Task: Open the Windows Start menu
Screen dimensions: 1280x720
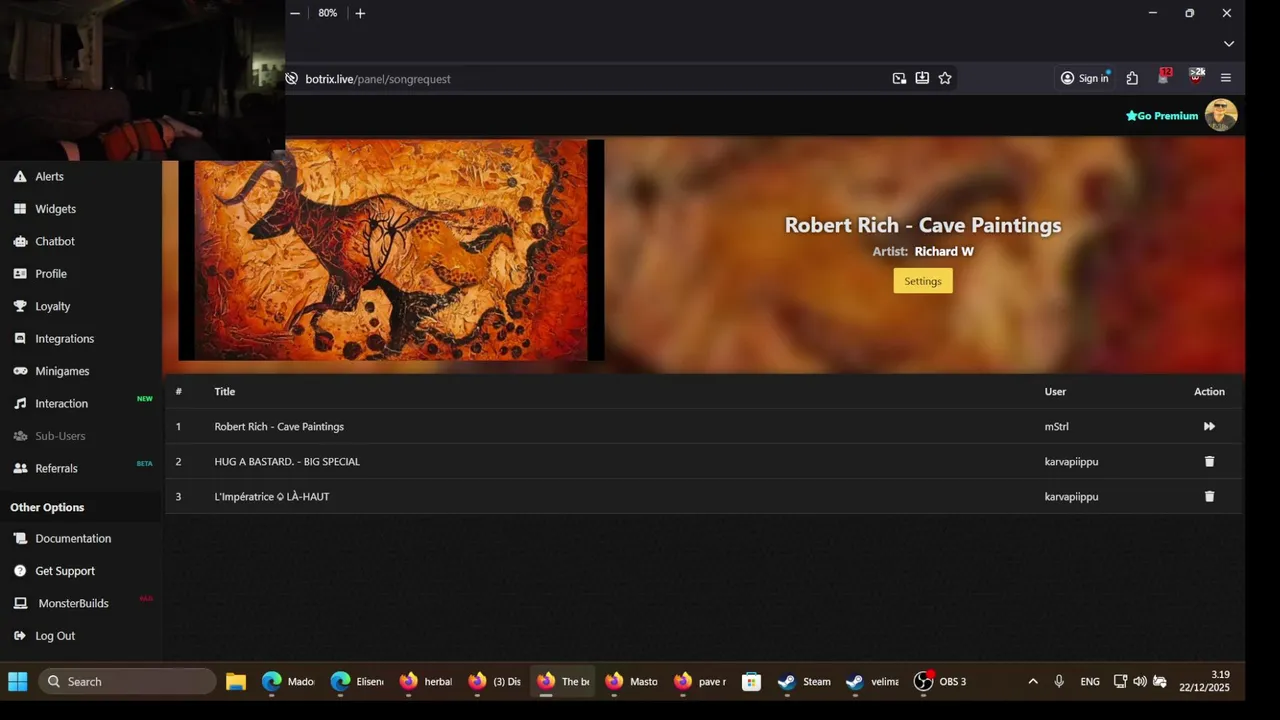Action: coord(18,682)
